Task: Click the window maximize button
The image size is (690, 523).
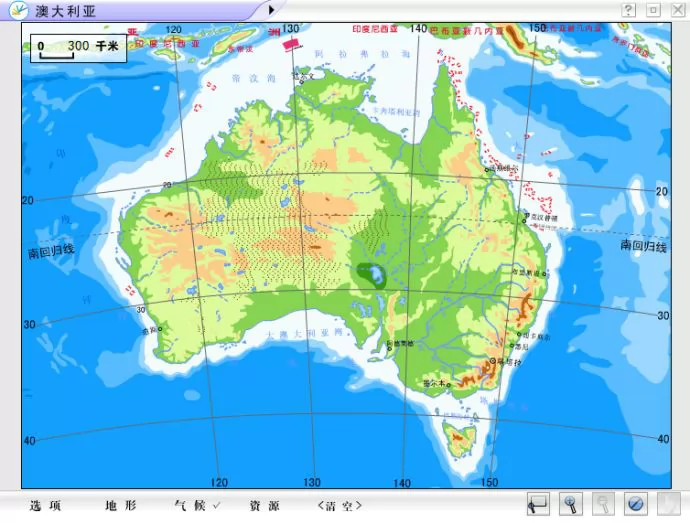Action: coord(653,10)
